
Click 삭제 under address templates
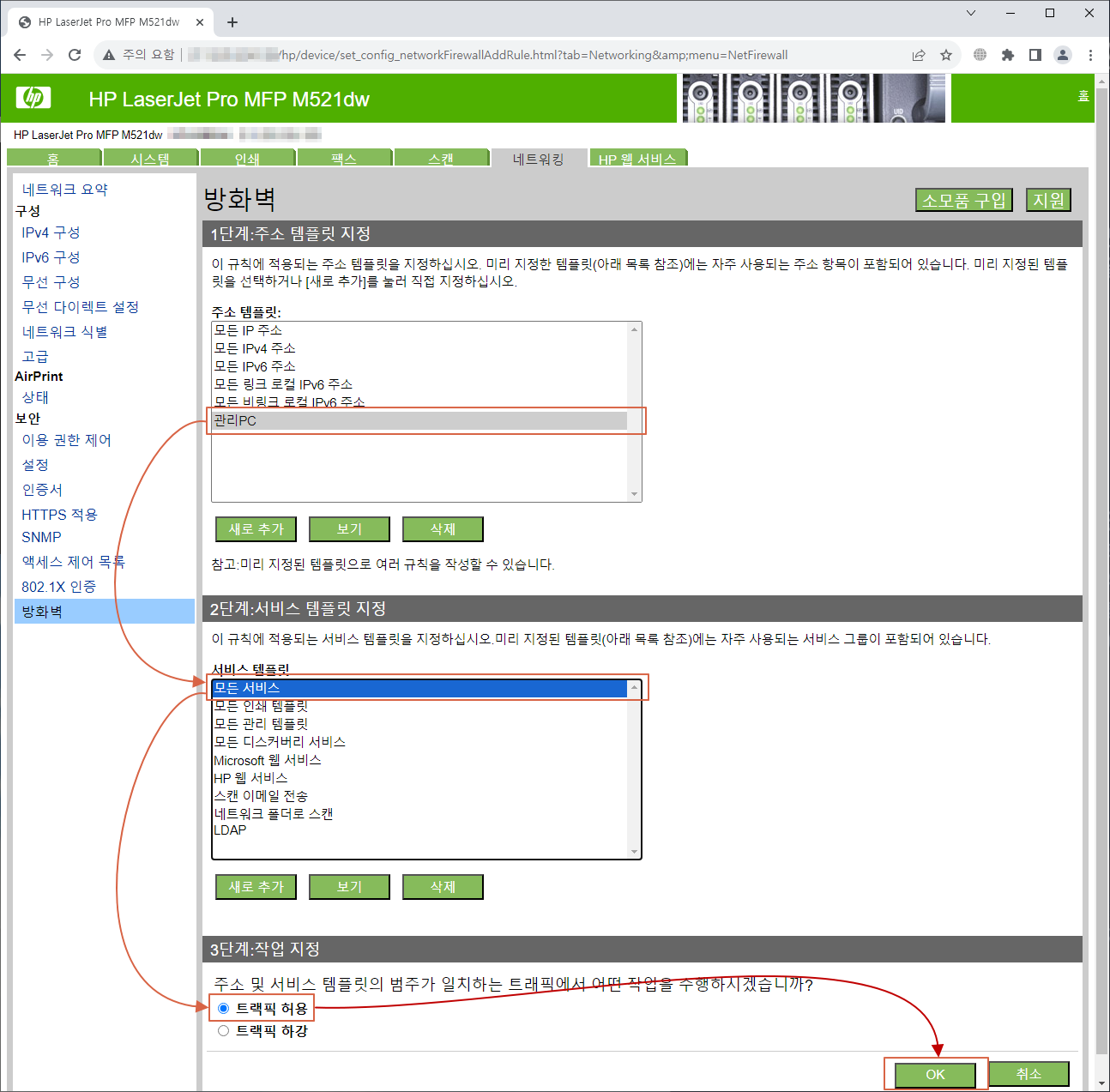[x=443, y=529]
